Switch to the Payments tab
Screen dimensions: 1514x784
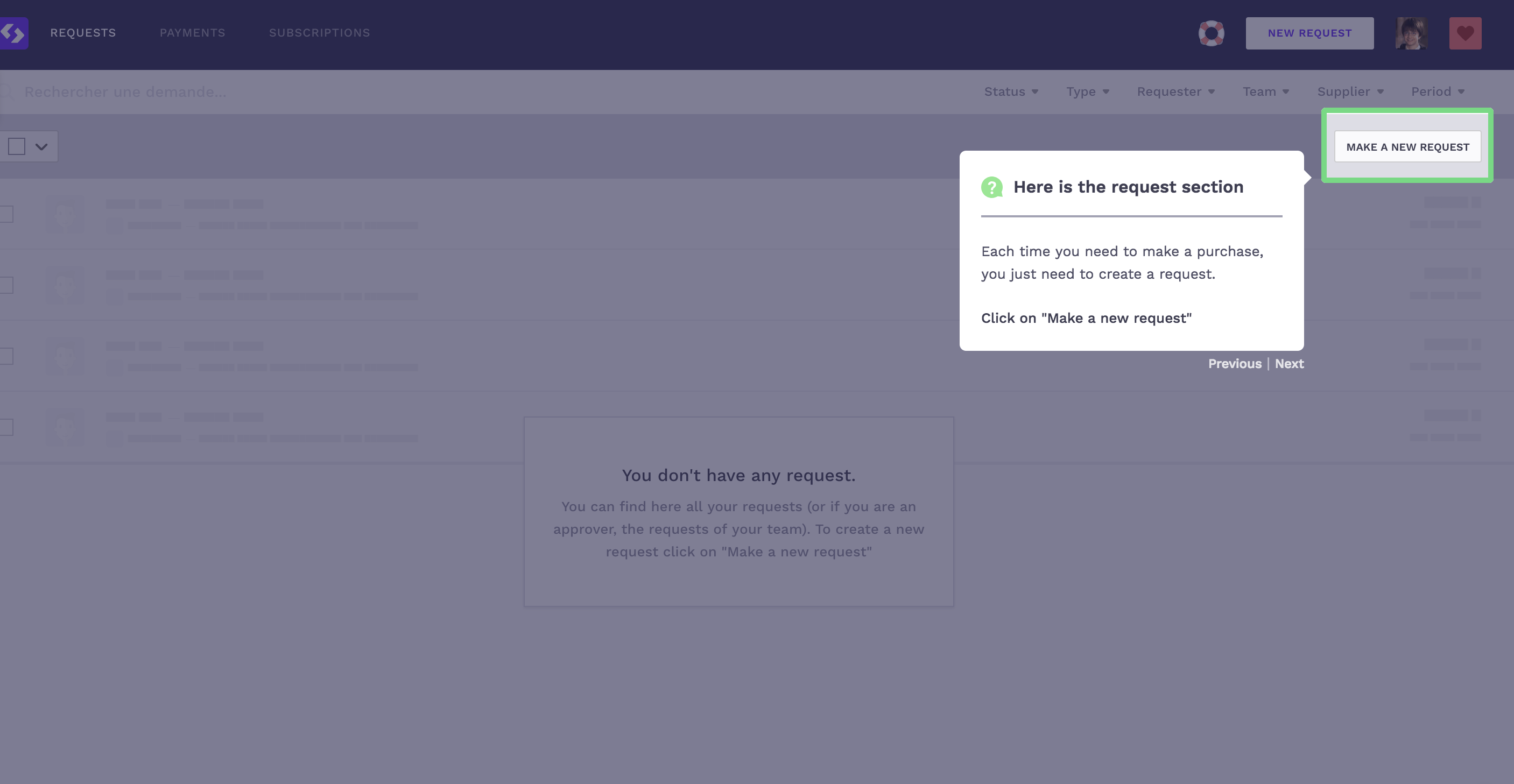click(x=192, y=33)
